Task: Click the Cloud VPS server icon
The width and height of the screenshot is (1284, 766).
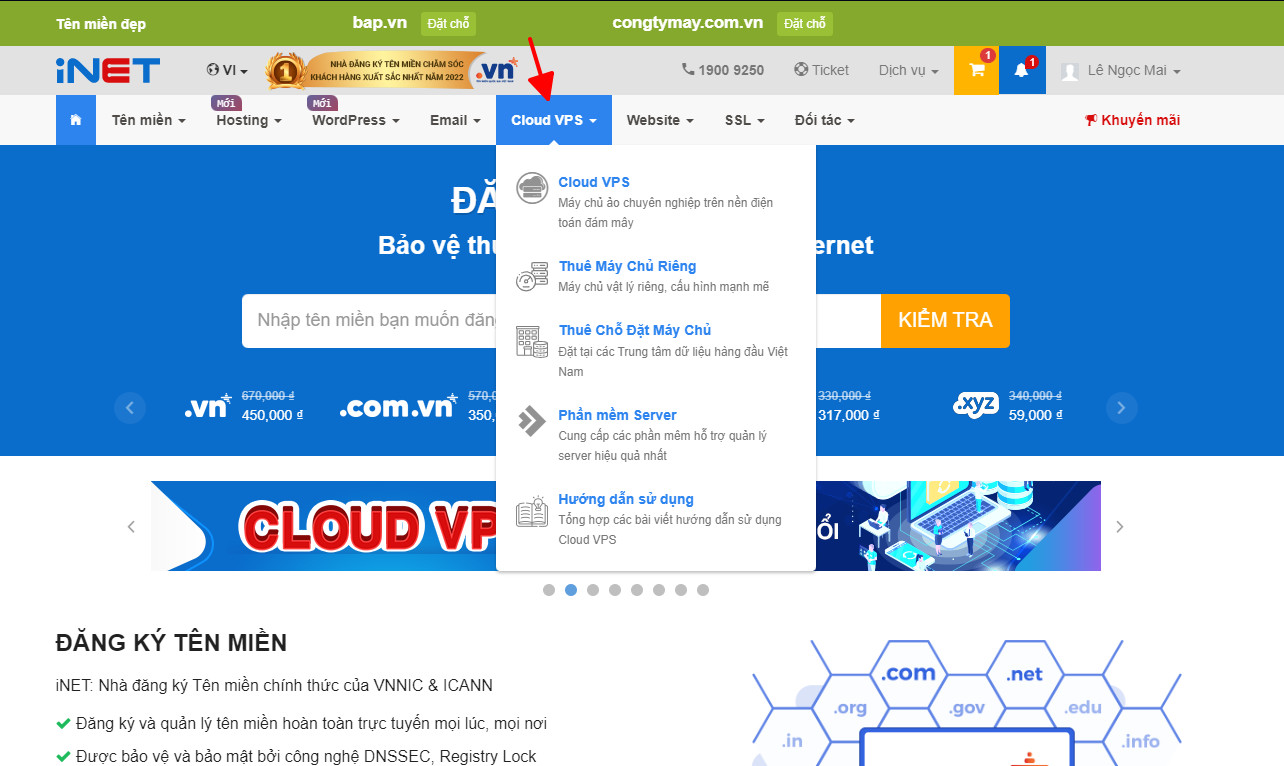Action: (x=532, y=187)
